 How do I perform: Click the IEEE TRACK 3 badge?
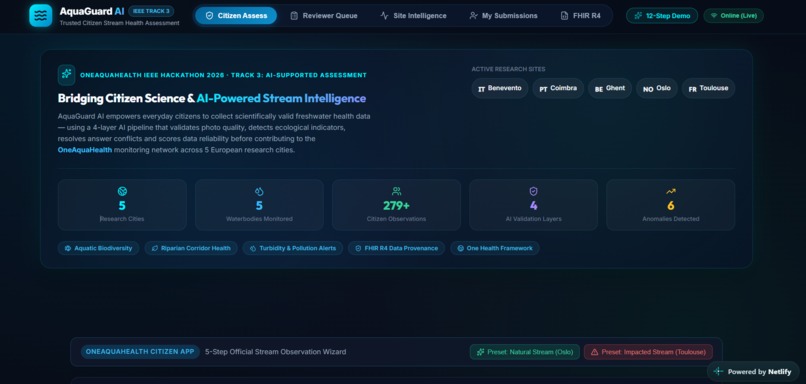point(151,11)
